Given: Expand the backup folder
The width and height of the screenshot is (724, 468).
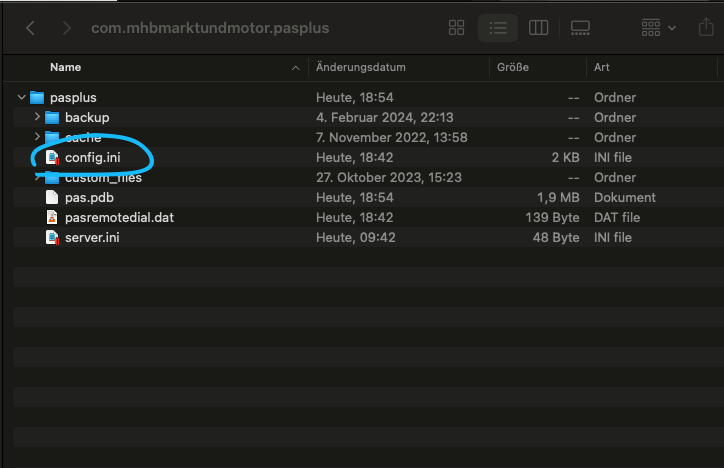Looking at the screenshot, I should [37, 118].
